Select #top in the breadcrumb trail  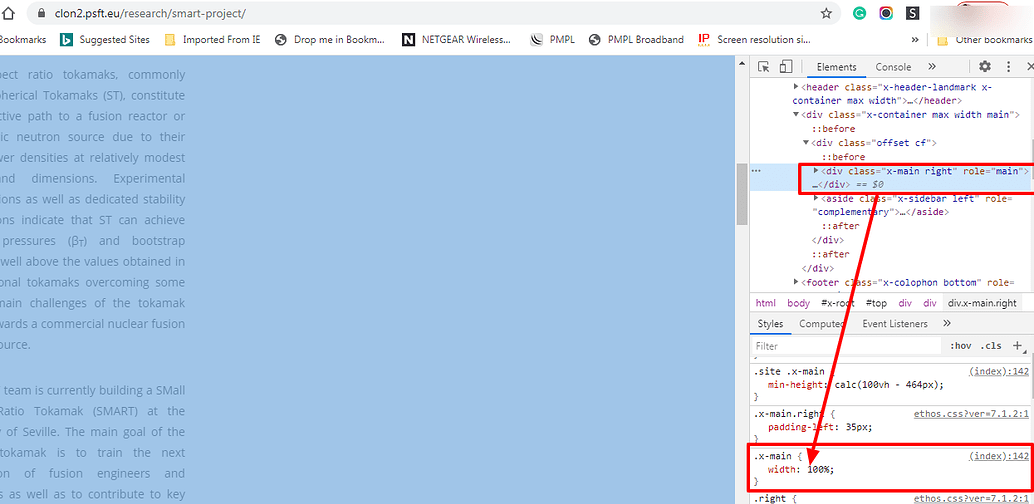click(876, 303)
